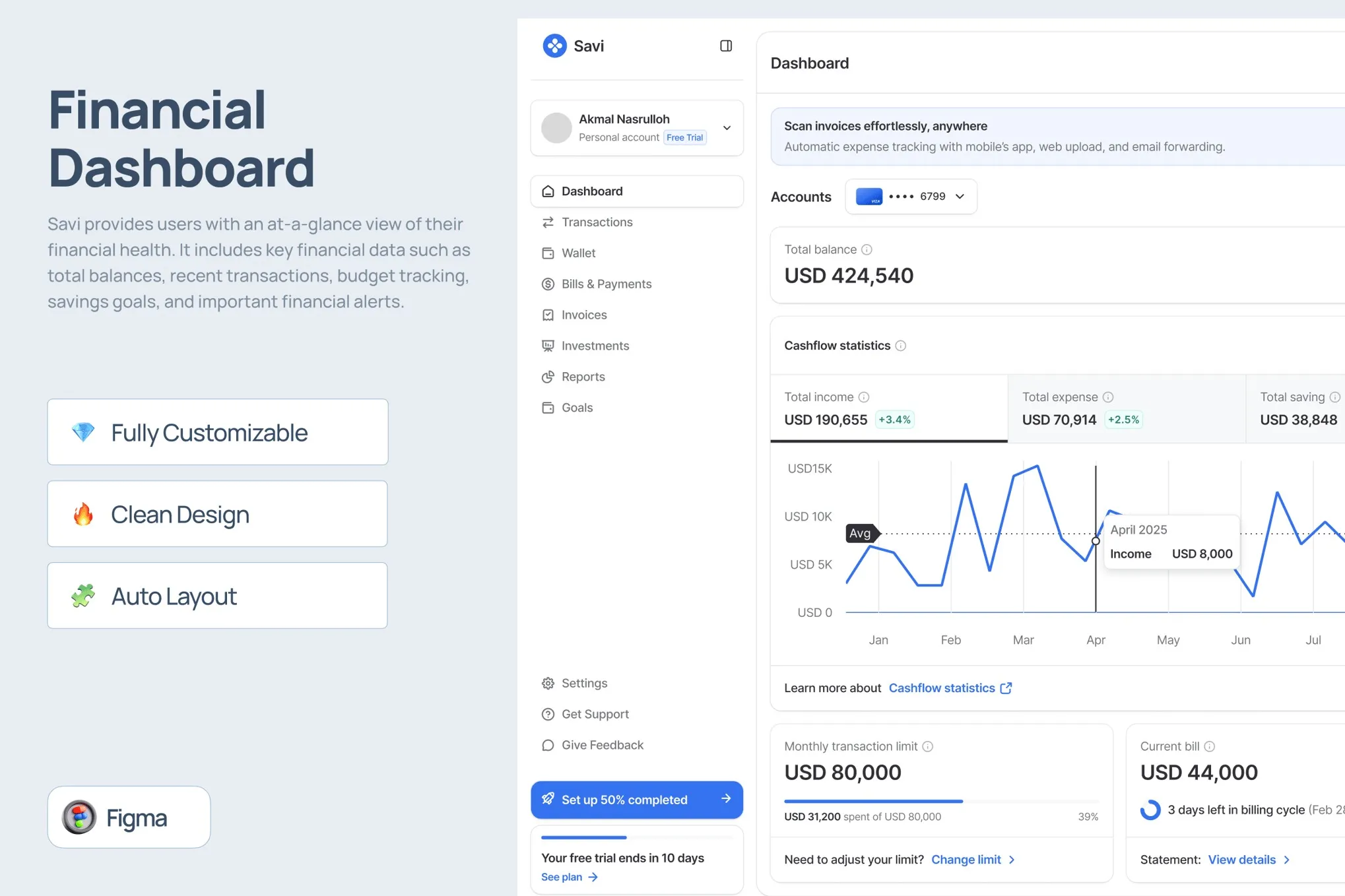Image resolution: width=1345 pixels, height=896 pixels.
Task: Click the info icon beside Total expense
Action: 1108,397
